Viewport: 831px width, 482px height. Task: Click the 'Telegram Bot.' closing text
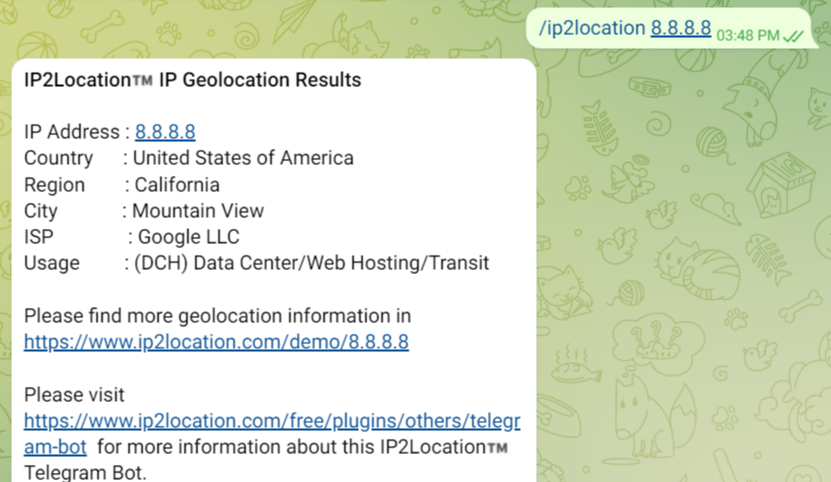click(x=85, y=472)
